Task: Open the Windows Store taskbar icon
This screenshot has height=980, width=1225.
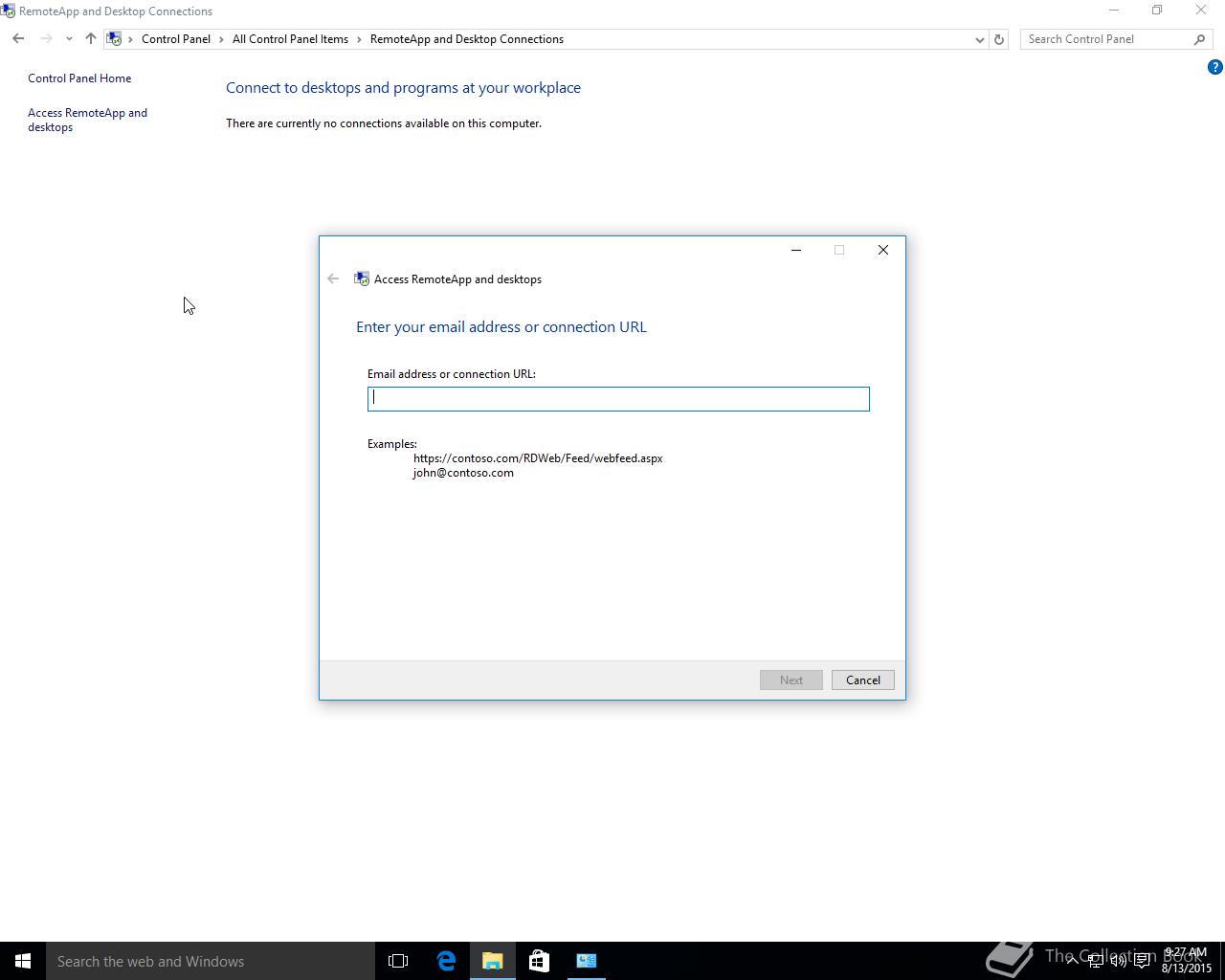Action: pyautogui.click(x=539, y=961)
